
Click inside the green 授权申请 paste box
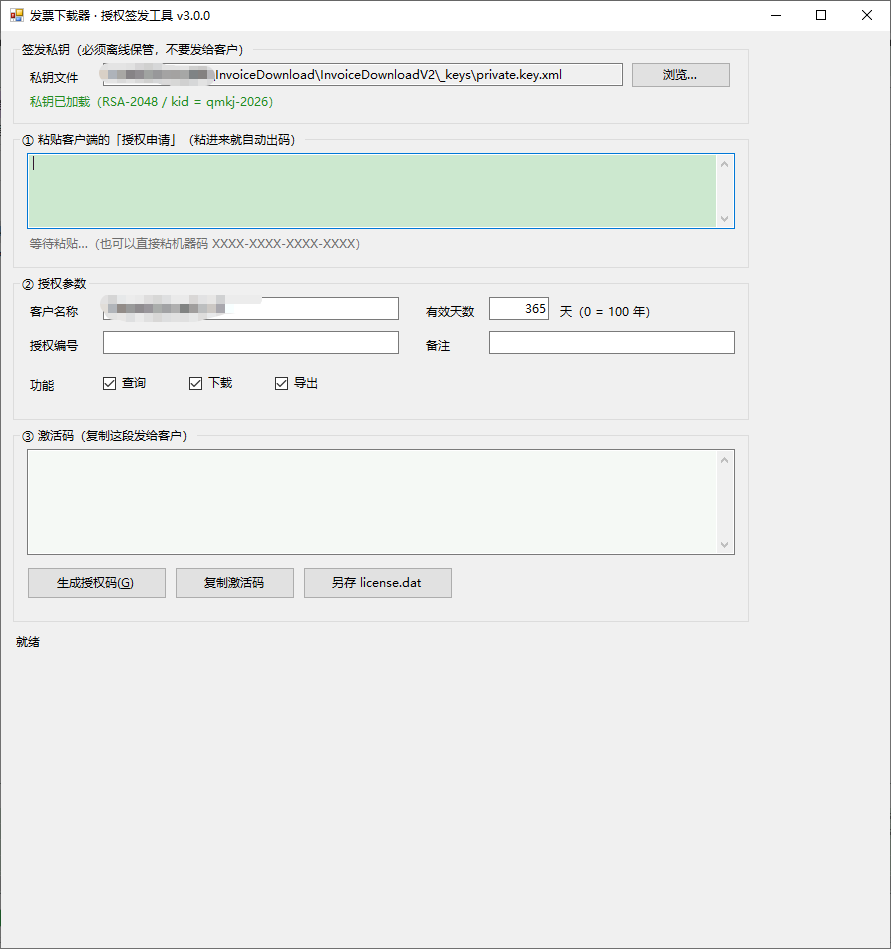[372, 191]
